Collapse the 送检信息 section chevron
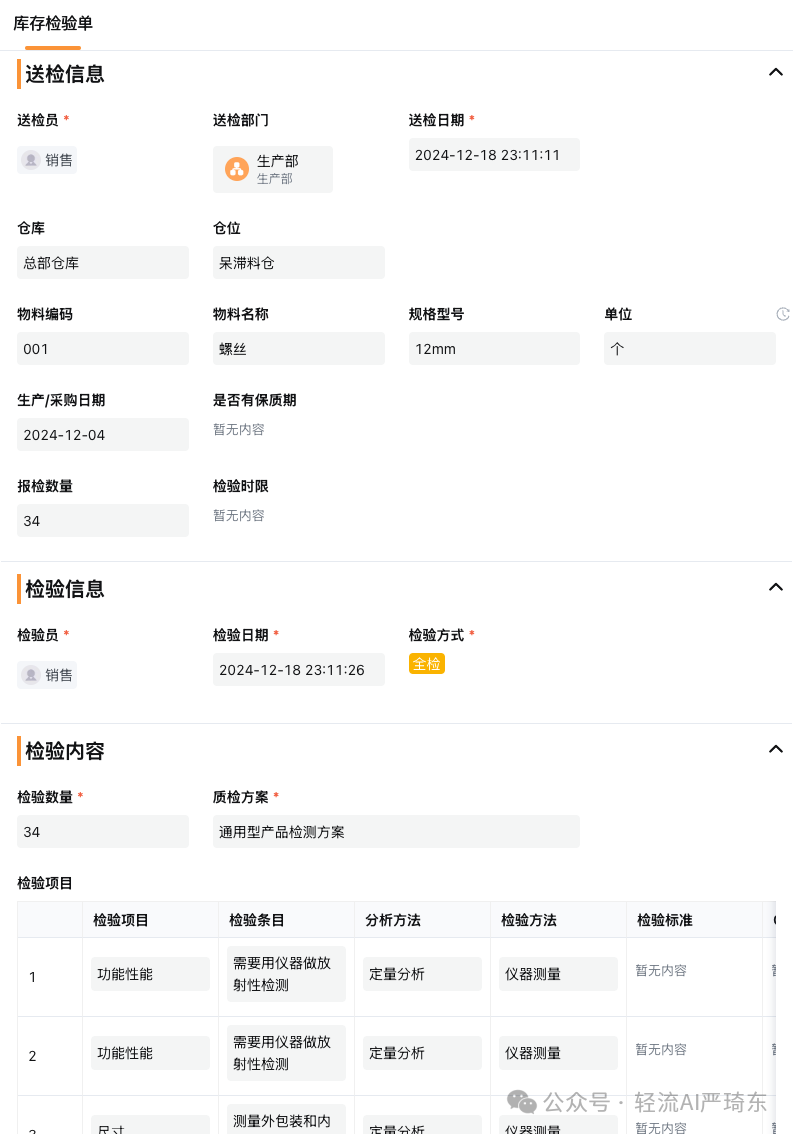This screenshot has width=793, height=1134. click(x=776, y=72)
